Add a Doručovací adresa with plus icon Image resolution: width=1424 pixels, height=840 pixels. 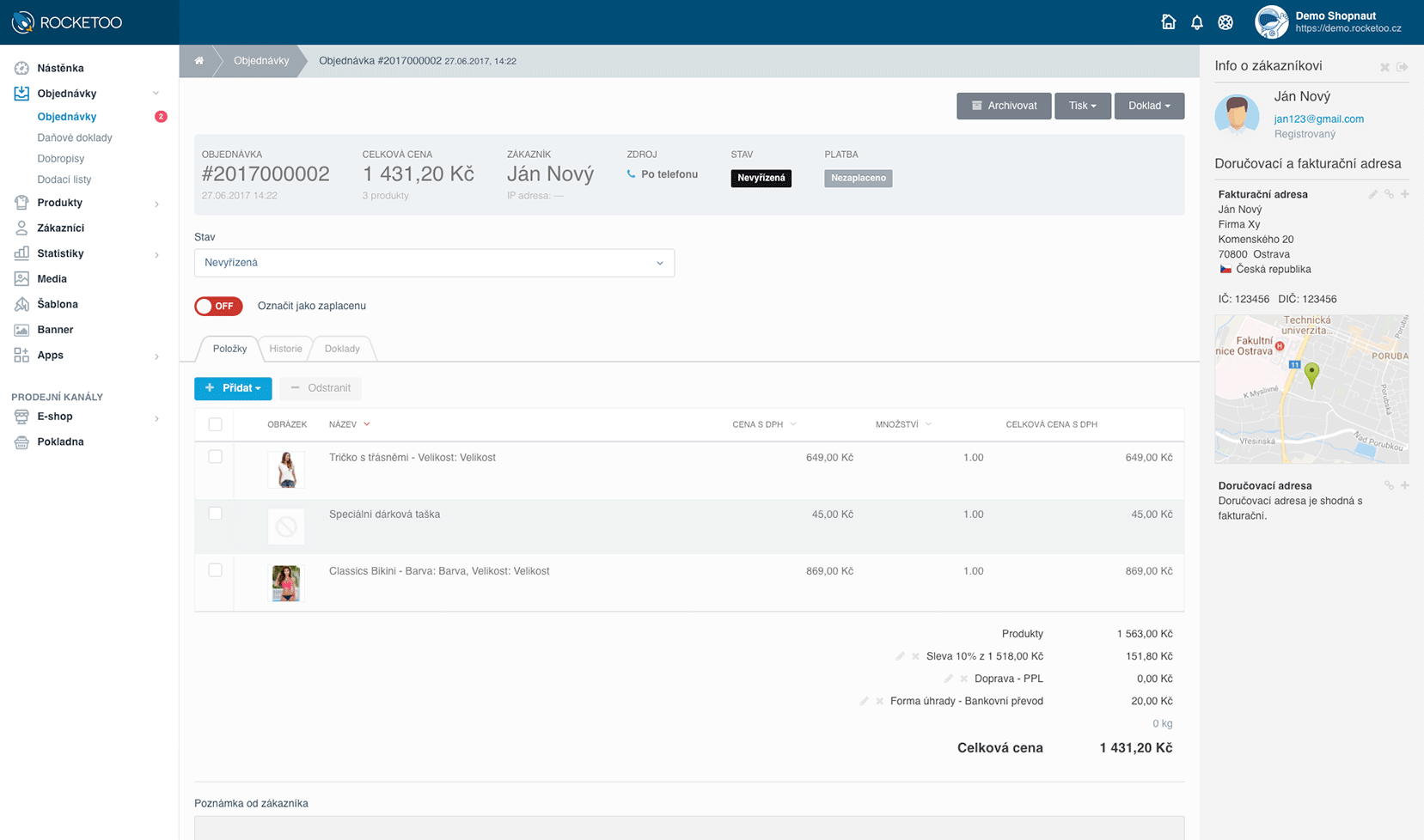1405,485
